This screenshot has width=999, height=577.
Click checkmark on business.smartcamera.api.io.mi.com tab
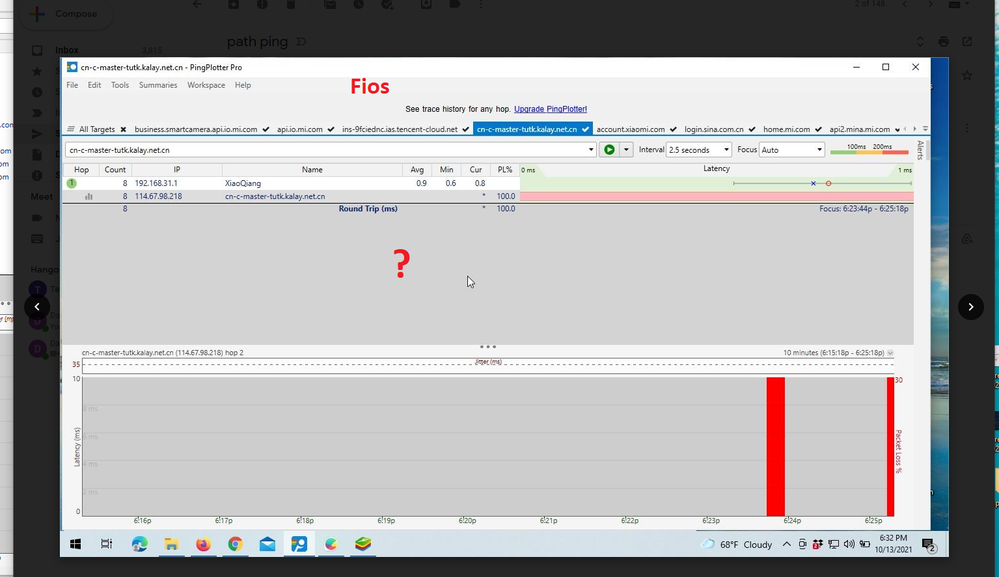point(265,129)
